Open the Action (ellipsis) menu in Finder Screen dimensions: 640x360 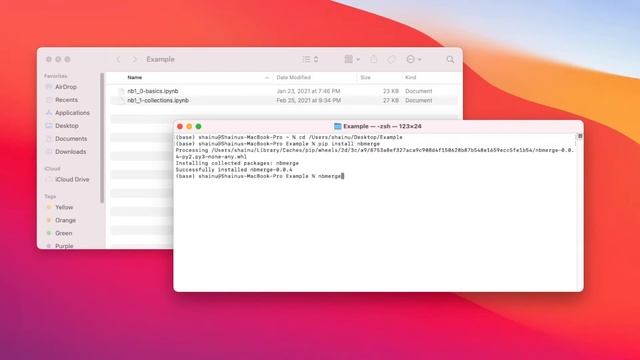(413, 60)
